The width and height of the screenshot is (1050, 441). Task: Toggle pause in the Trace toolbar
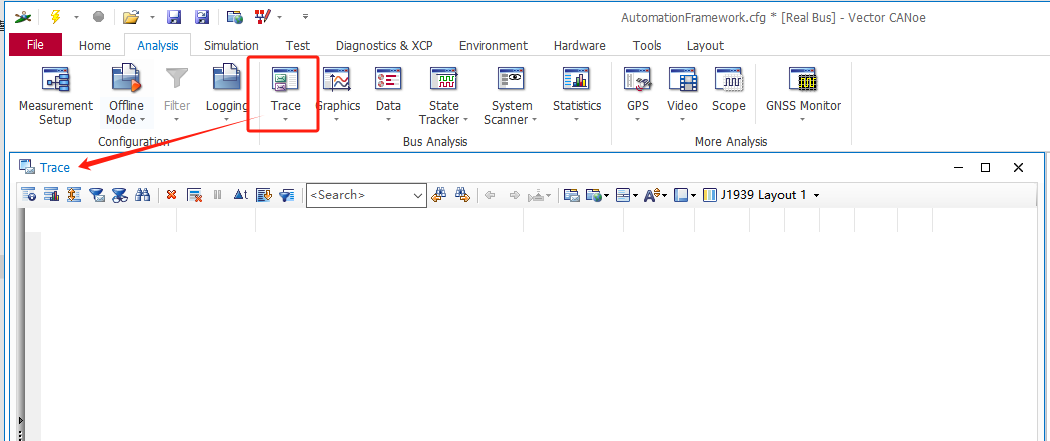[x=217, y=195]
